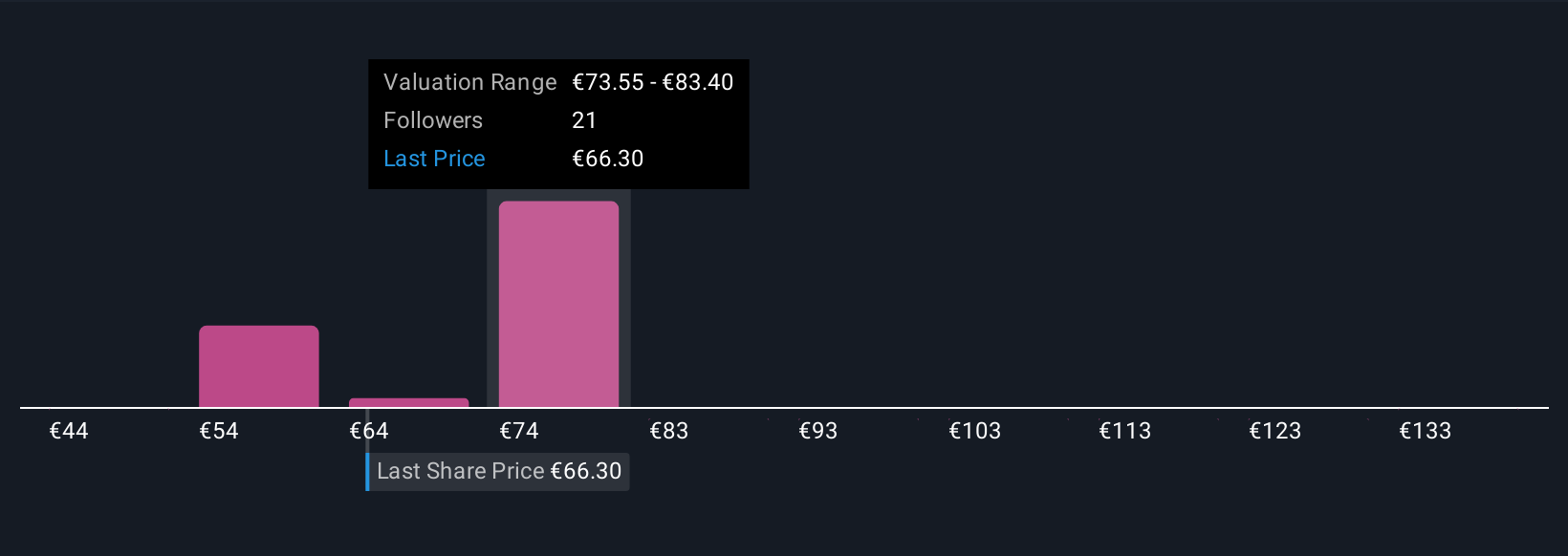The image size is (1568, 556).
Task: Click the Last Price link in tooltip
Action: 434,159
